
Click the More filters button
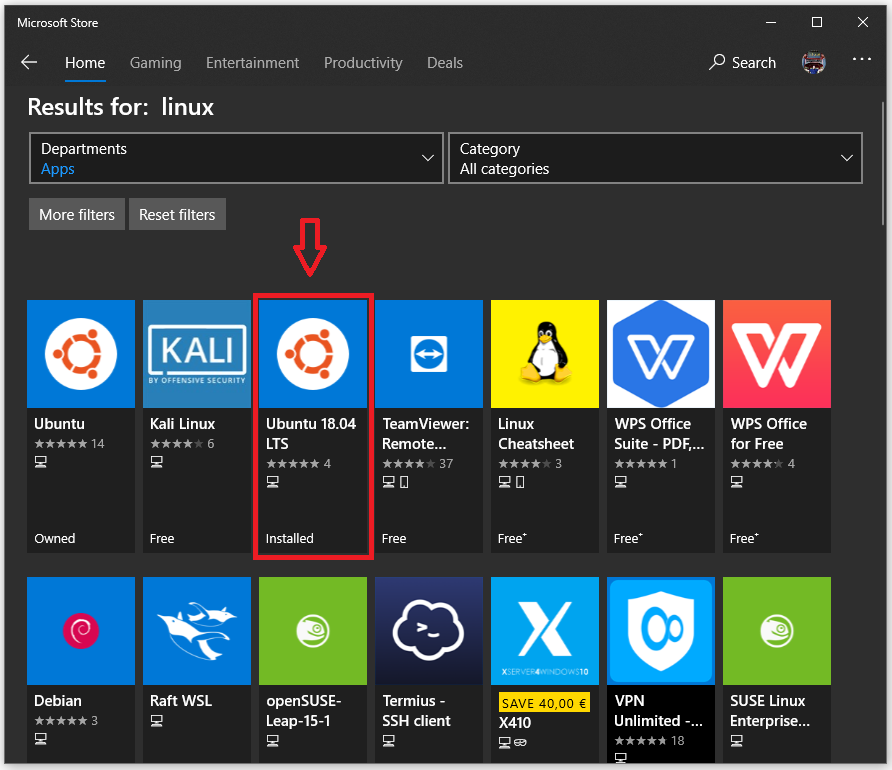77,214
